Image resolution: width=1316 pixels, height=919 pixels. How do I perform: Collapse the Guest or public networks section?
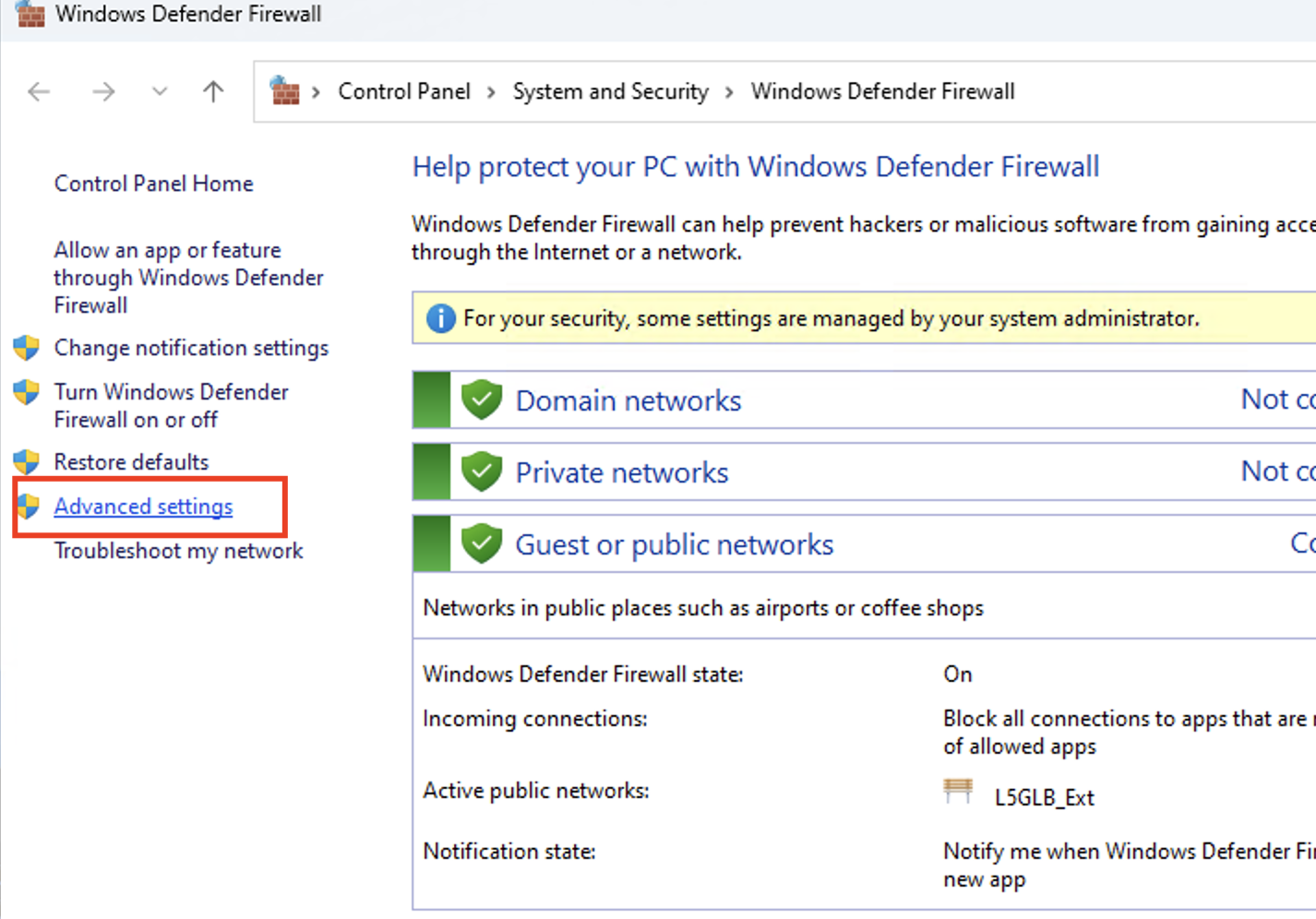pos(674,544)
